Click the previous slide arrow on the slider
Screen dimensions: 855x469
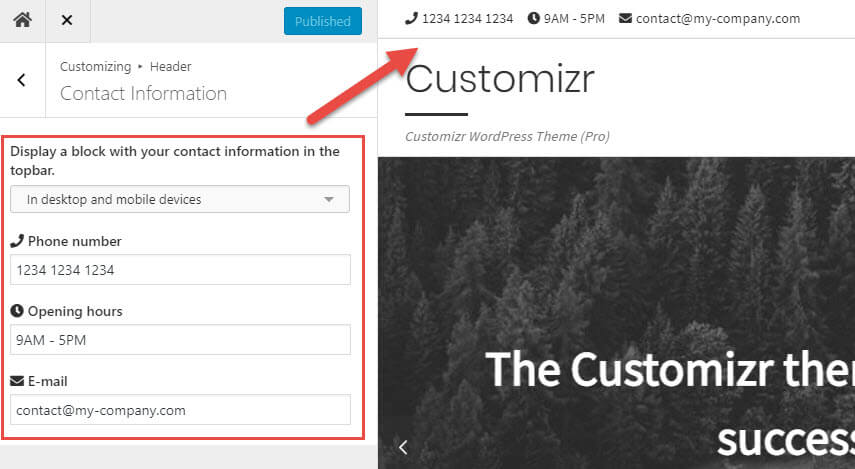click(403, 447)
